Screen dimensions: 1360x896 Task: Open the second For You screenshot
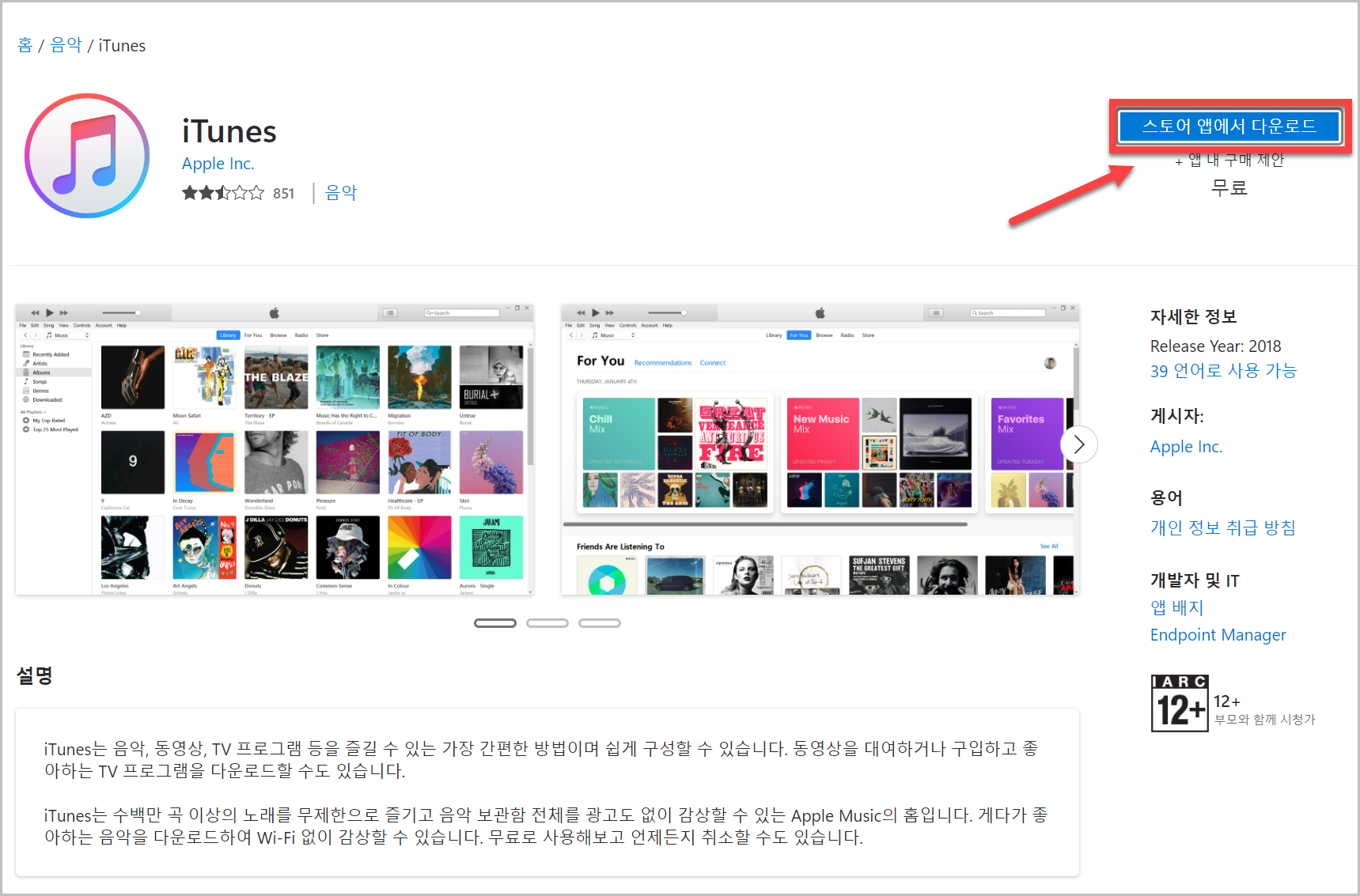click(820, 449)
